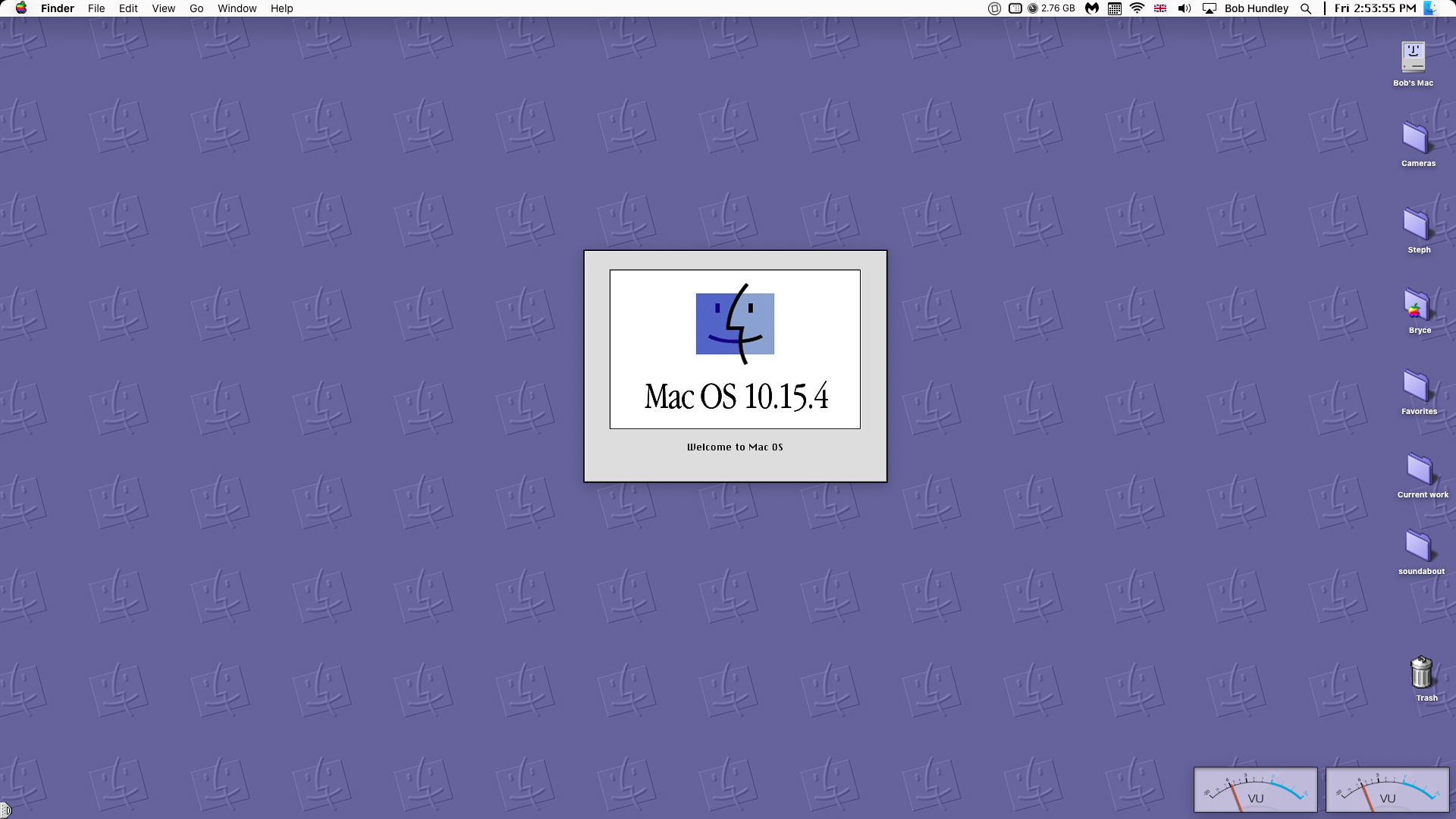This screenshot has height=819, width=1456.
Task: Click the clock showing Fri 2:53:55 PM
Action: tap(1375, 8)
